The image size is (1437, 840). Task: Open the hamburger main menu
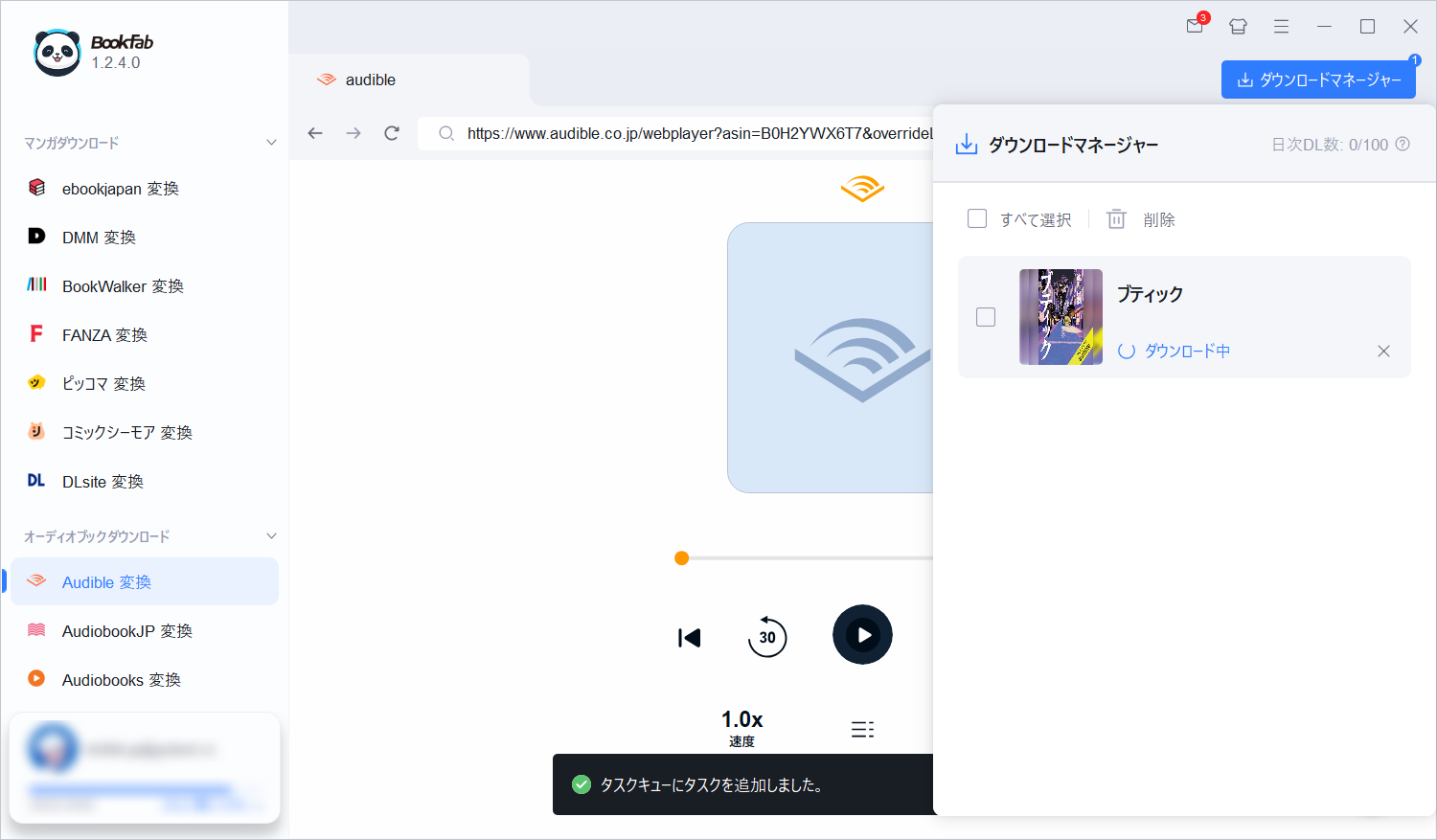click(1281, 27)
